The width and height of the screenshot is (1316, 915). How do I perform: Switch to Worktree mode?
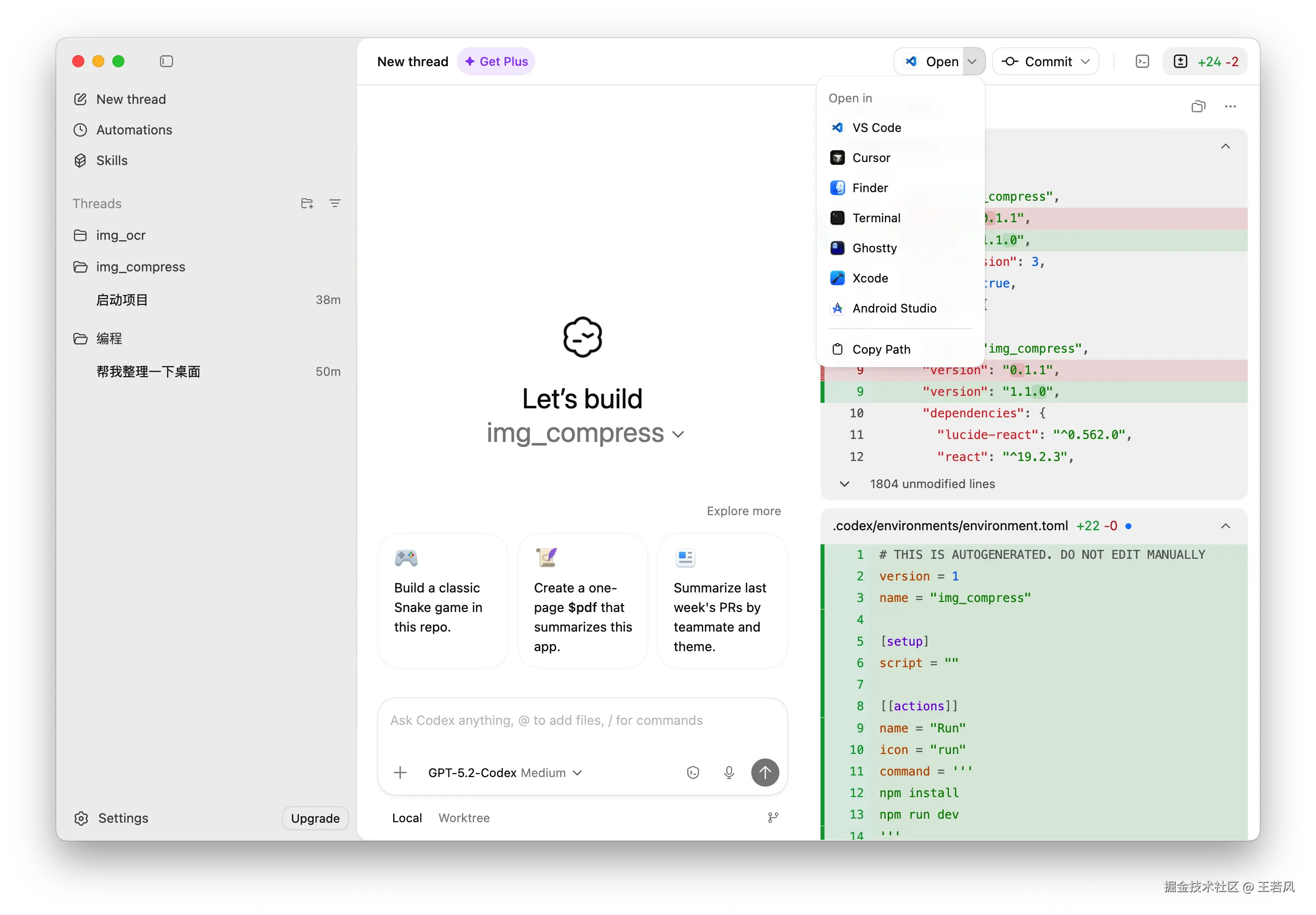(x=464, y=818)
